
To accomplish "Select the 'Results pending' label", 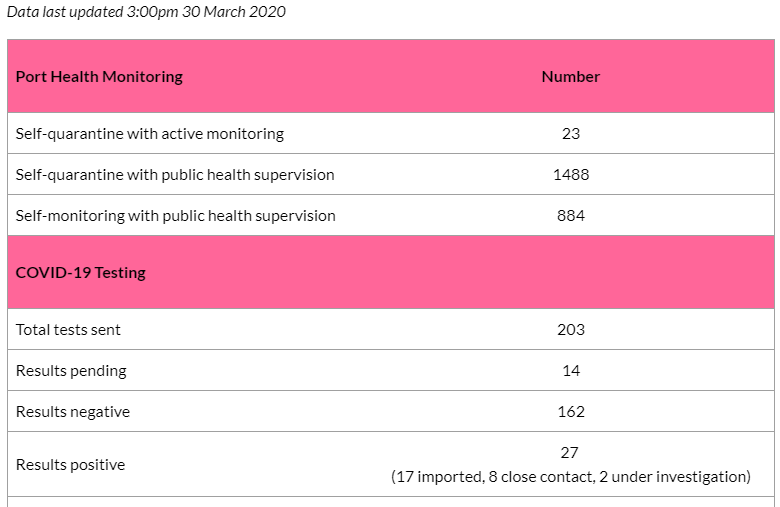I will [x=71, y=371].
